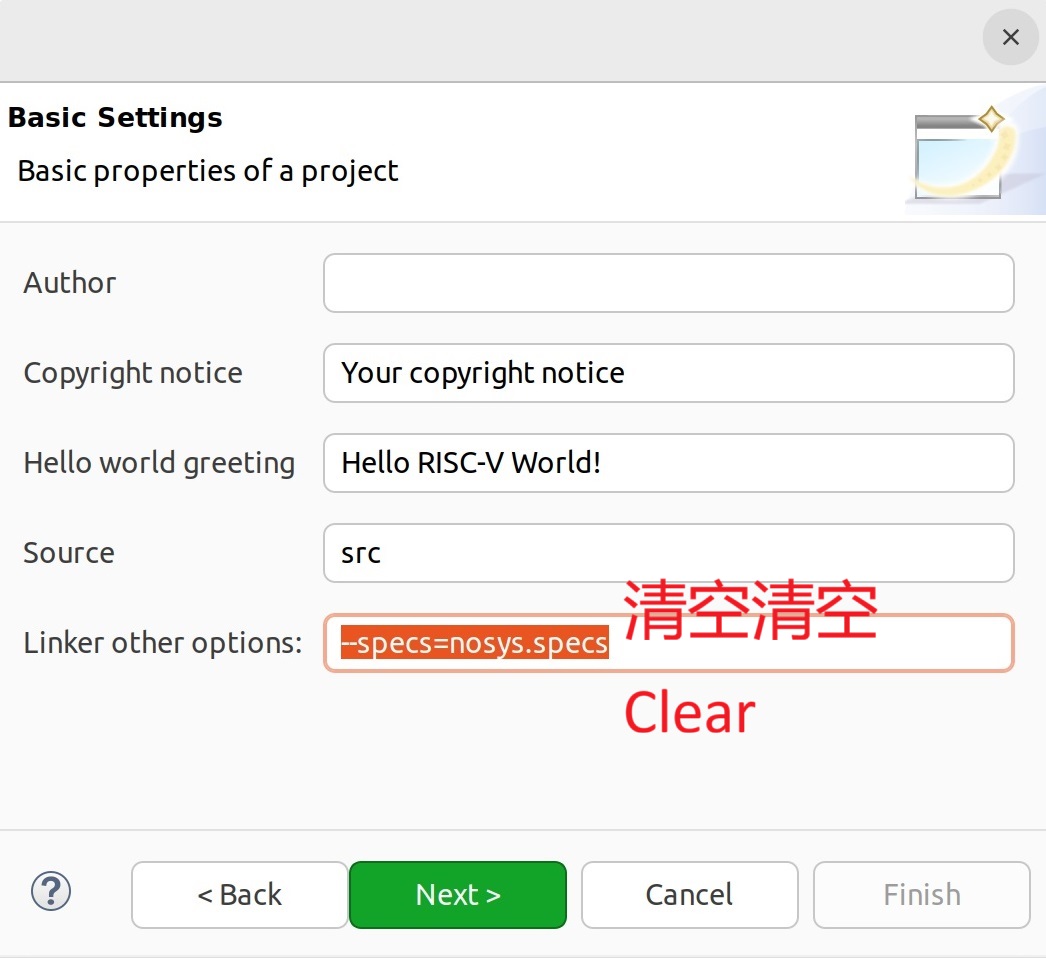Click the 'Copyright notice' label text
This screenshot has width=1046, height=958.
coord(133,373)
